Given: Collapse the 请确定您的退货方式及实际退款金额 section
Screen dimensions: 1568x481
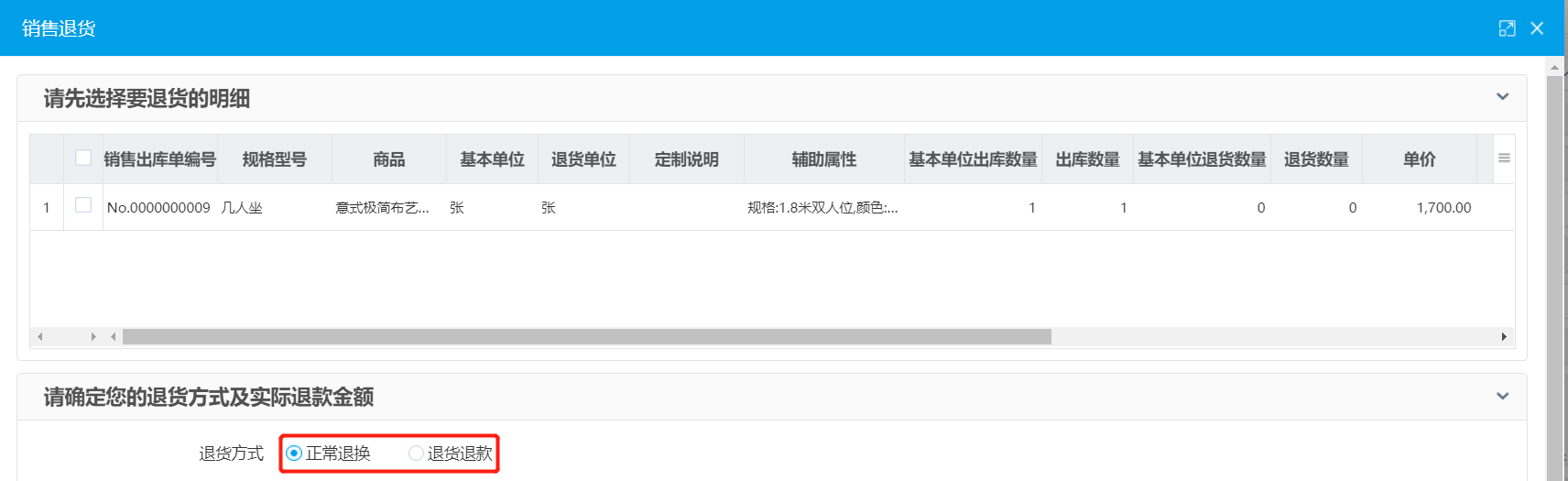Looking at the screenshot, I should [1502, 396].
